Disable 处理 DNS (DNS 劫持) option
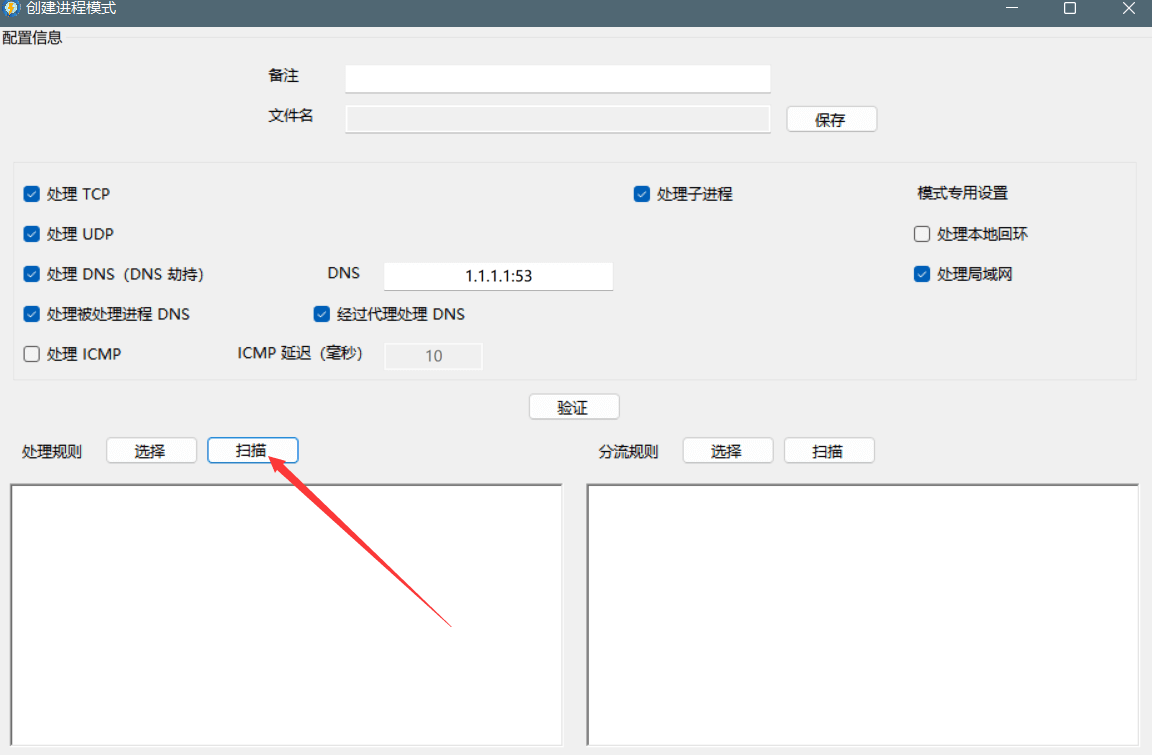Viewport: 1152px width, 755px height. 32,274
